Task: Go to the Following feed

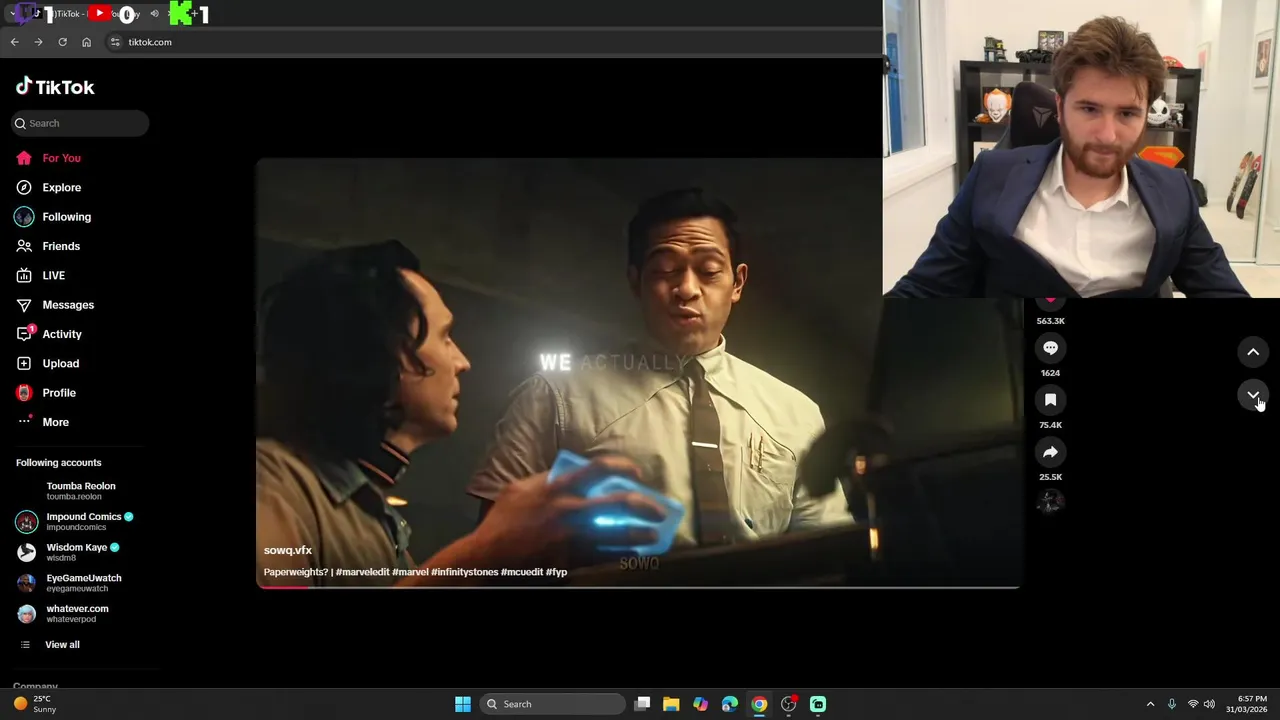Action: (x=53, y=217)
